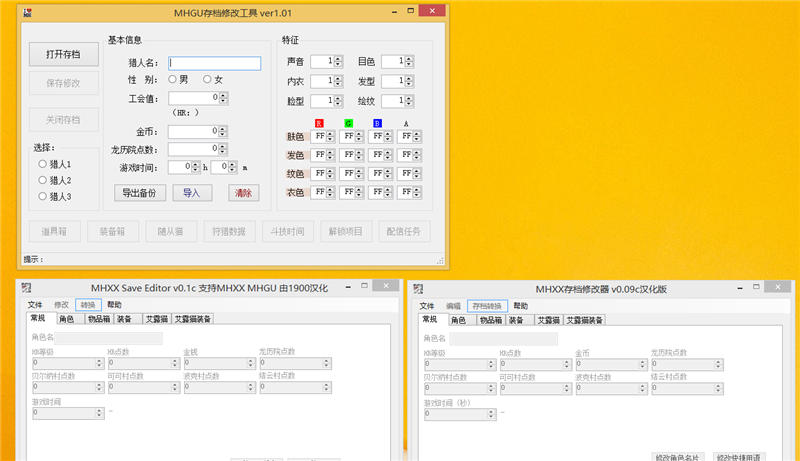800x461 pixels.
Task: Adjust the 金币 spinner arrows
Action: tap(222, 132)
